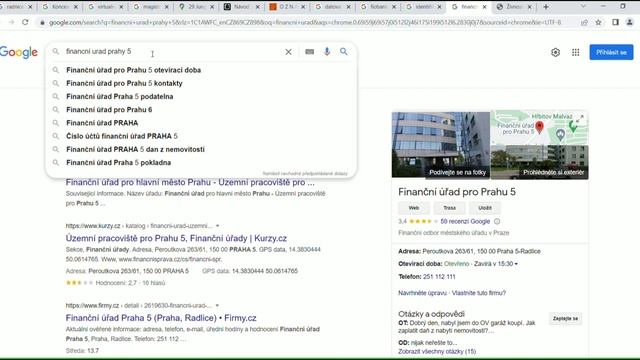Switch to the 'Živno' browser tab

pos(514,7)
